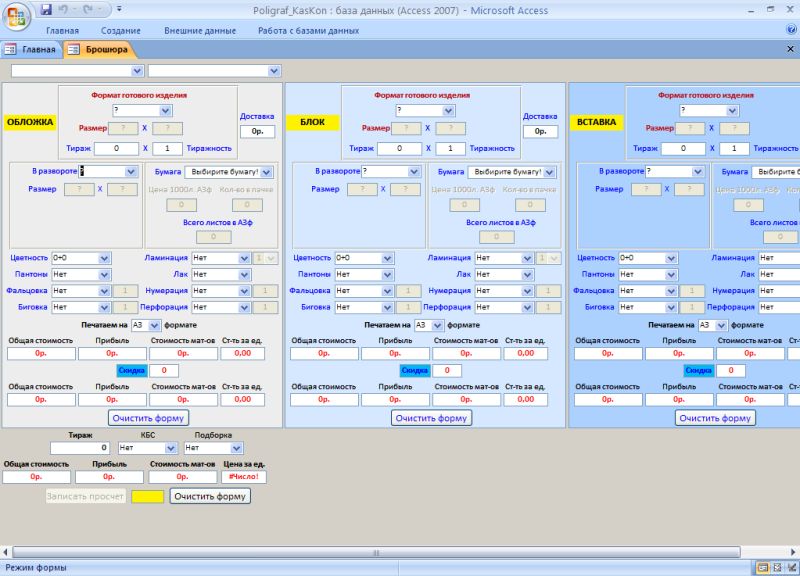This screenshot has width=800, height=576.
Task: Expand Ламинация dropdown in БЛОК panel
Action: click(x=527, y=258)
